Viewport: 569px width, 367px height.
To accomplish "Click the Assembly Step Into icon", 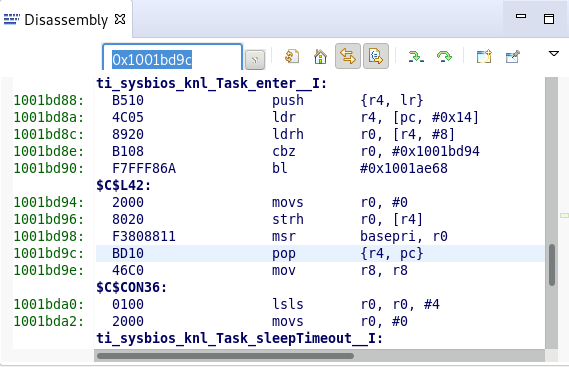I will click(416, 56).
